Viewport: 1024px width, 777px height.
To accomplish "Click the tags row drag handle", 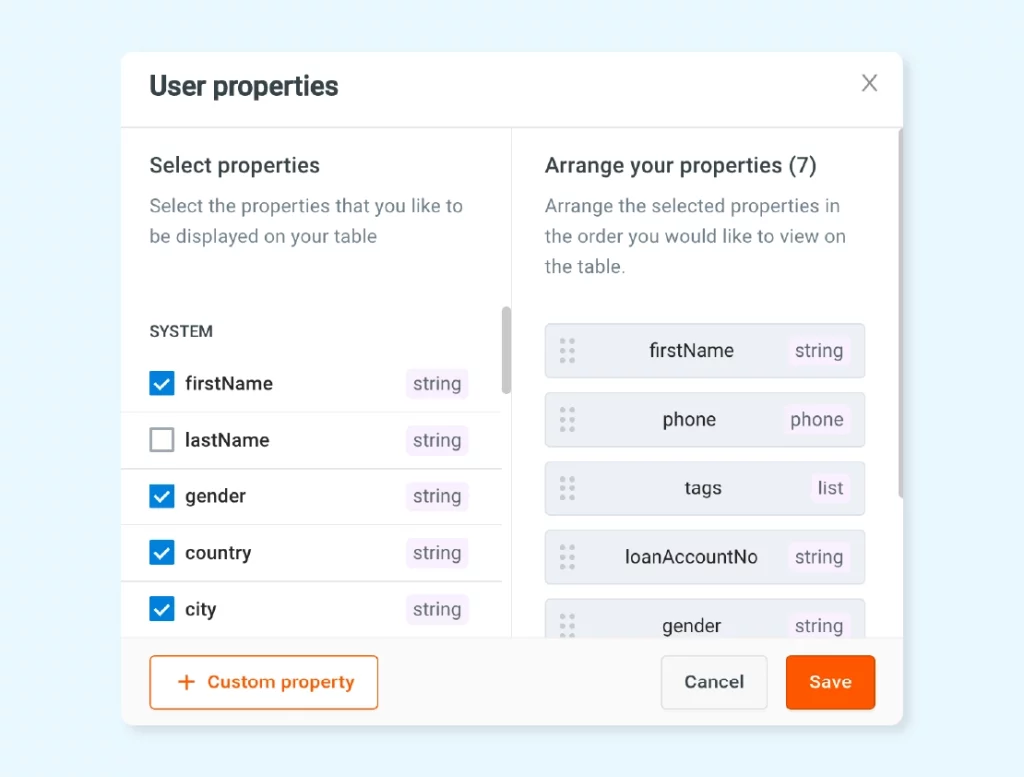I will pos(567,488).
